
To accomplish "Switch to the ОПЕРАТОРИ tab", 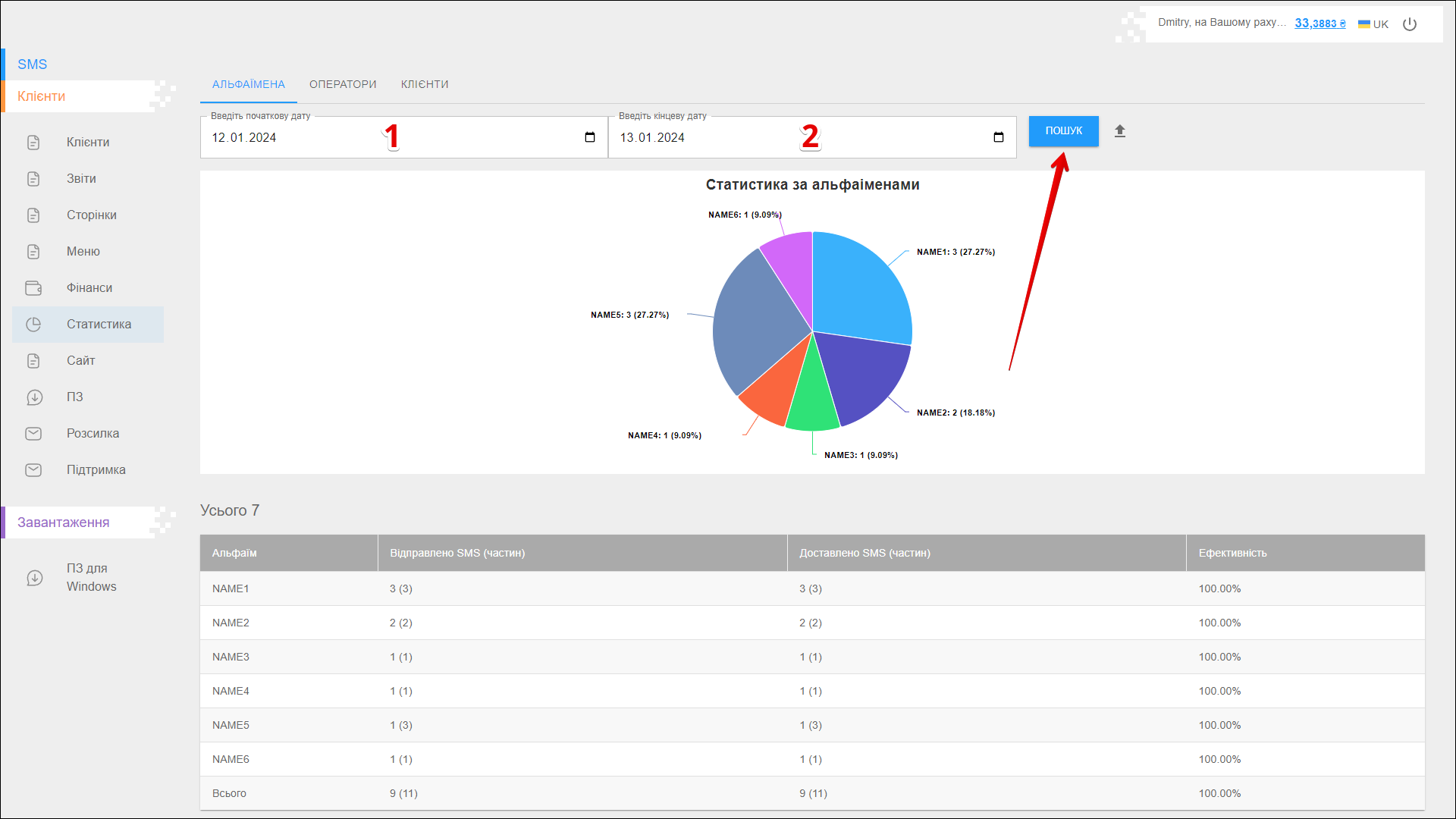I will pyautogui.click(x=343, y=84).
